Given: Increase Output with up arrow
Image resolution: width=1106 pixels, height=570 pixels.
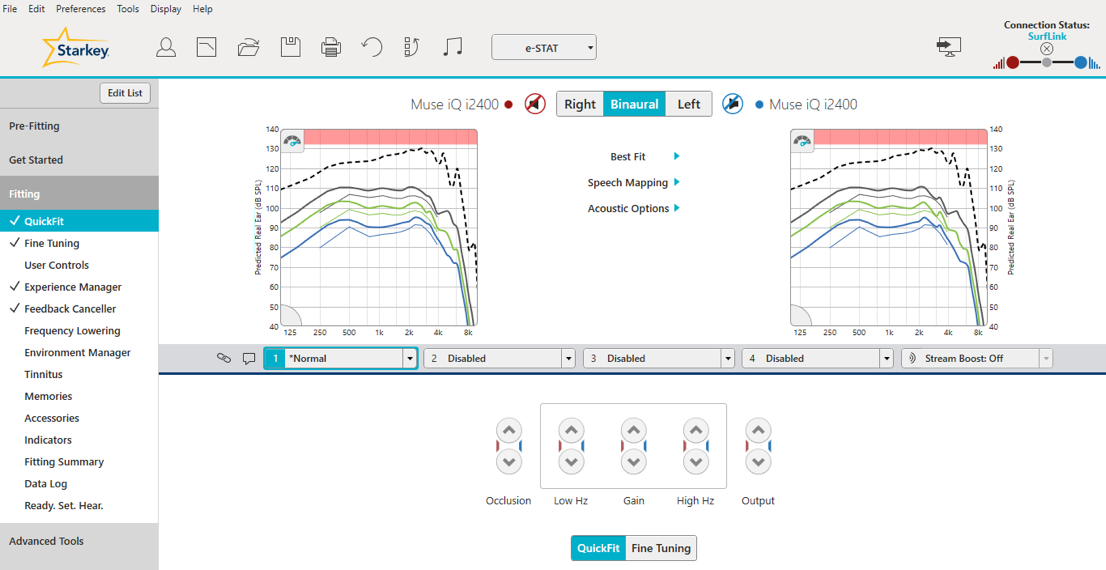Looking at the screenshot, I should (x=758, y=430).
